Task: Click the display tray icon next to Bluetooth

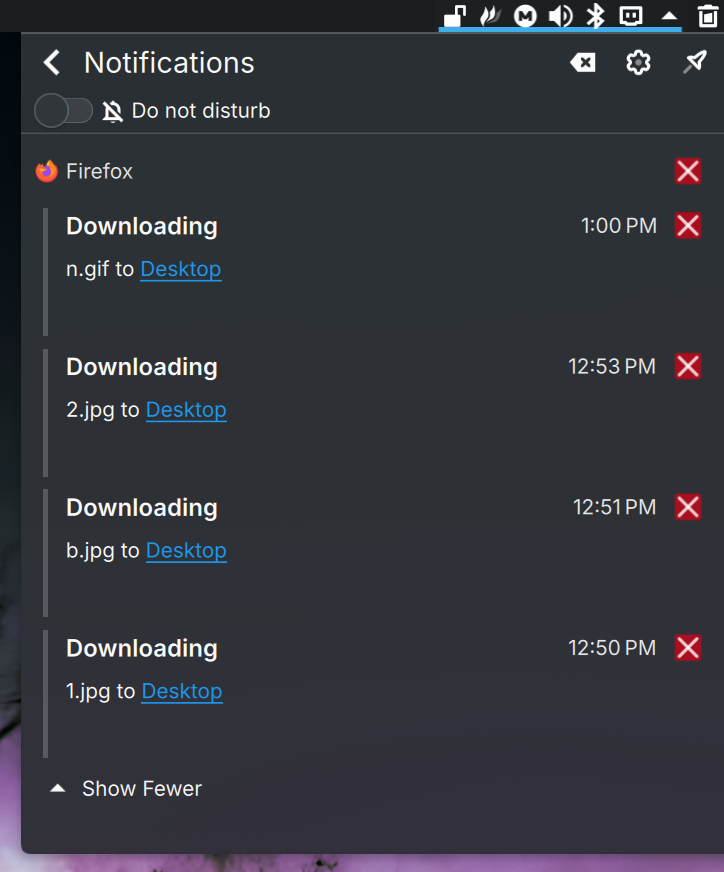Action: click(631, 16)
